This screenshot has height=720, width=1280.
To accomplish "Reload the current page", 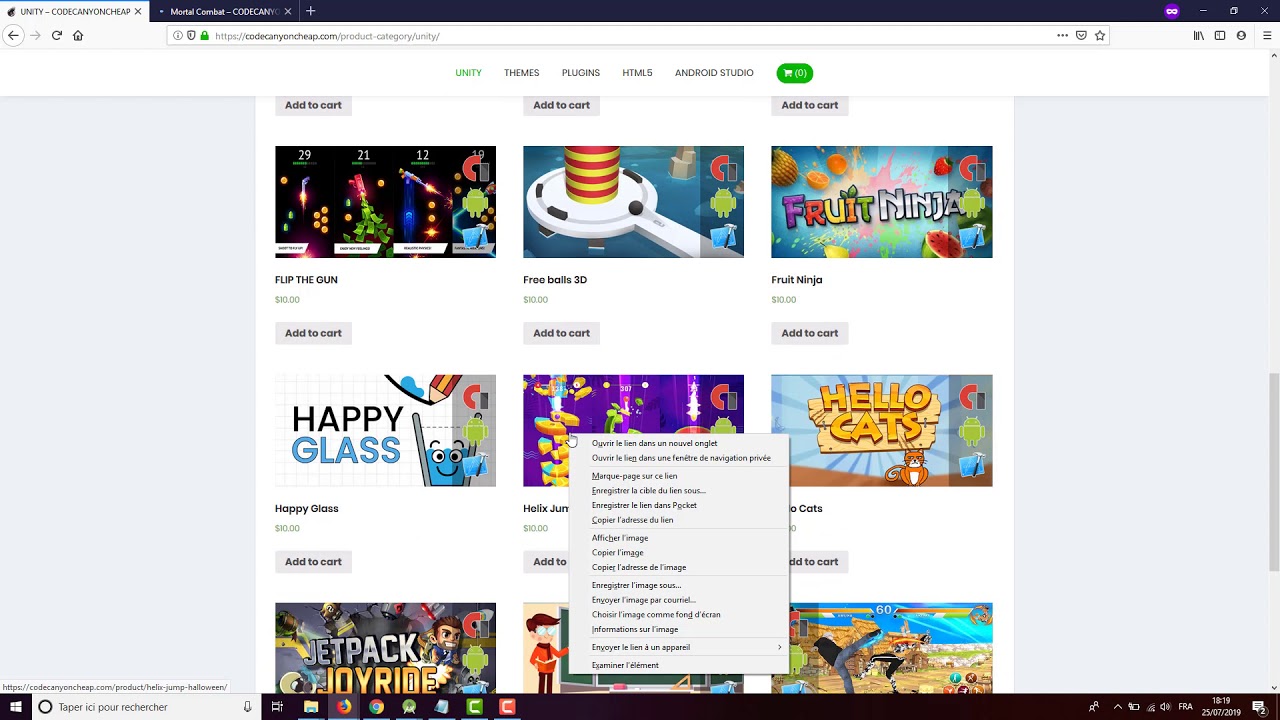I will (x=57, y=35).
